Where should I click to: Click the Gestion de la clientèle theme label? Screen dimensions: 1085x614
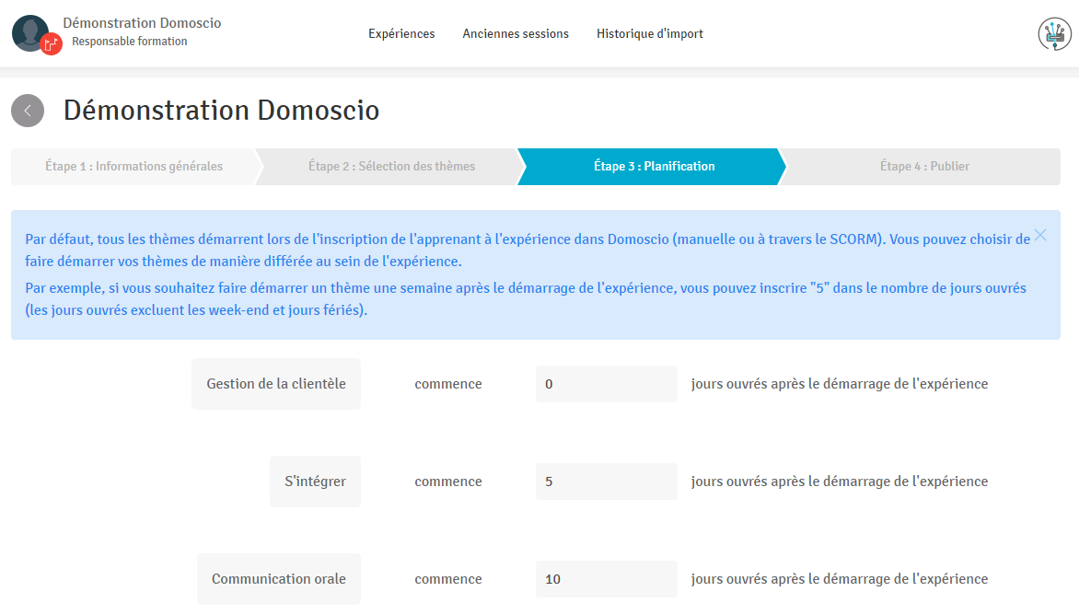[276, 384]
